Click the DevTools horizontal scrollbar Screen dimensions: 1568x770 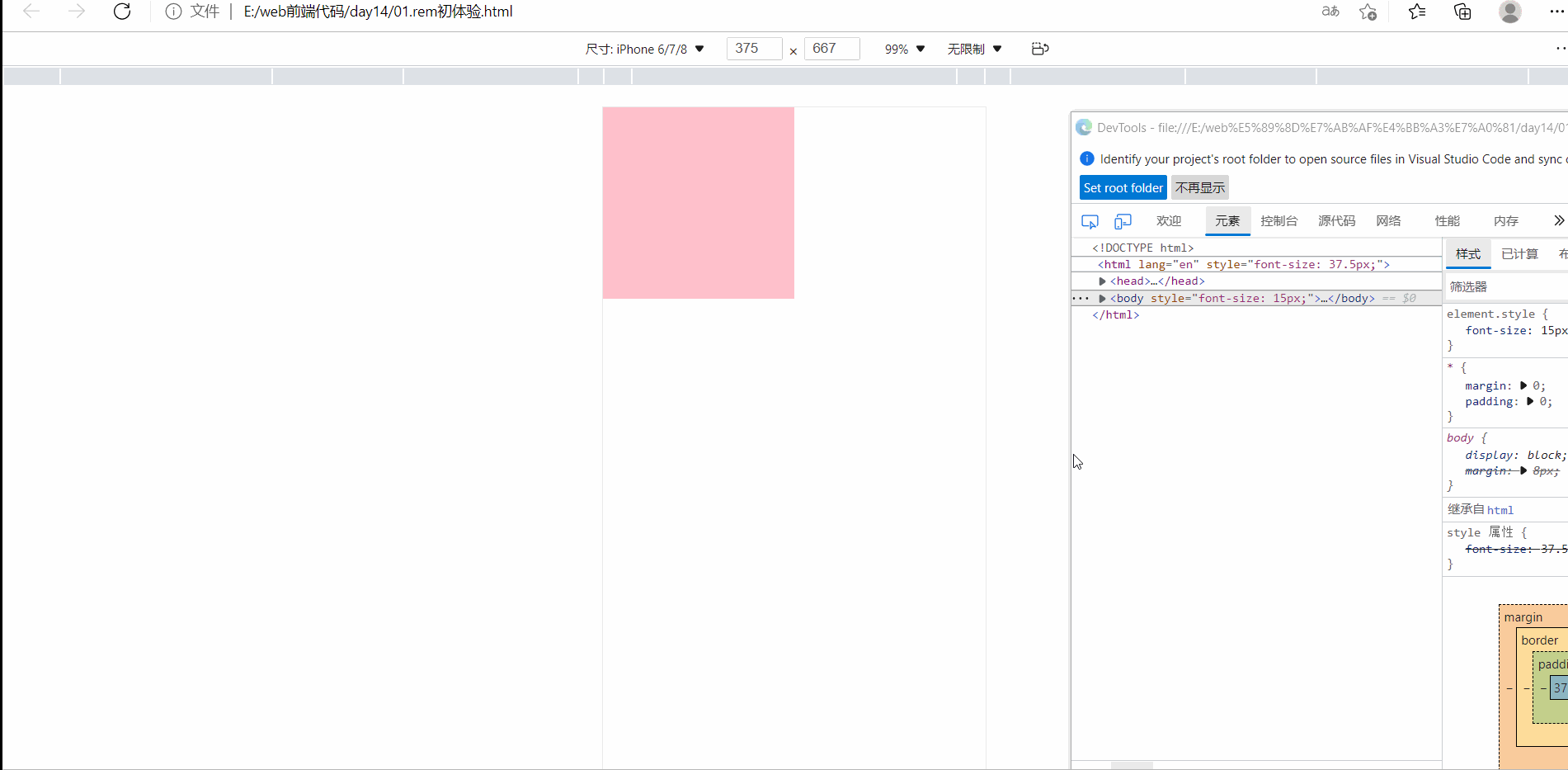pos(1132,766)
